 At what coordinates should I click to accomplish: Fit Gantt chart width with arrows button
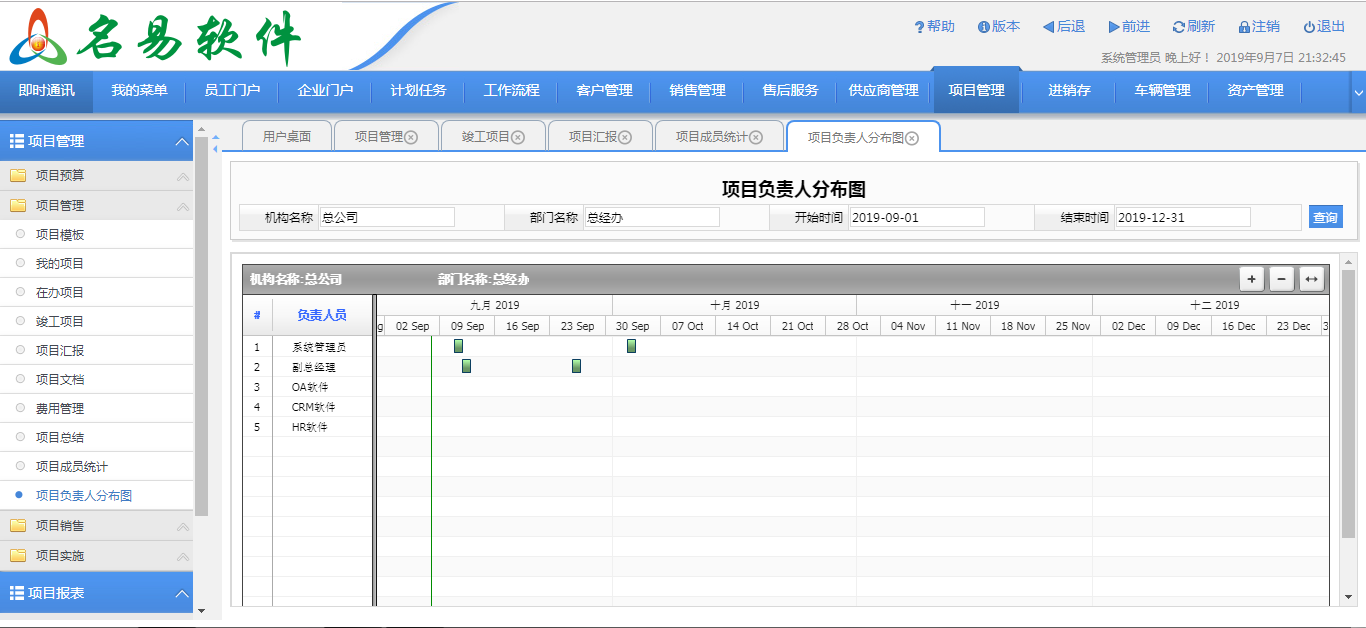pos(1311,279)
